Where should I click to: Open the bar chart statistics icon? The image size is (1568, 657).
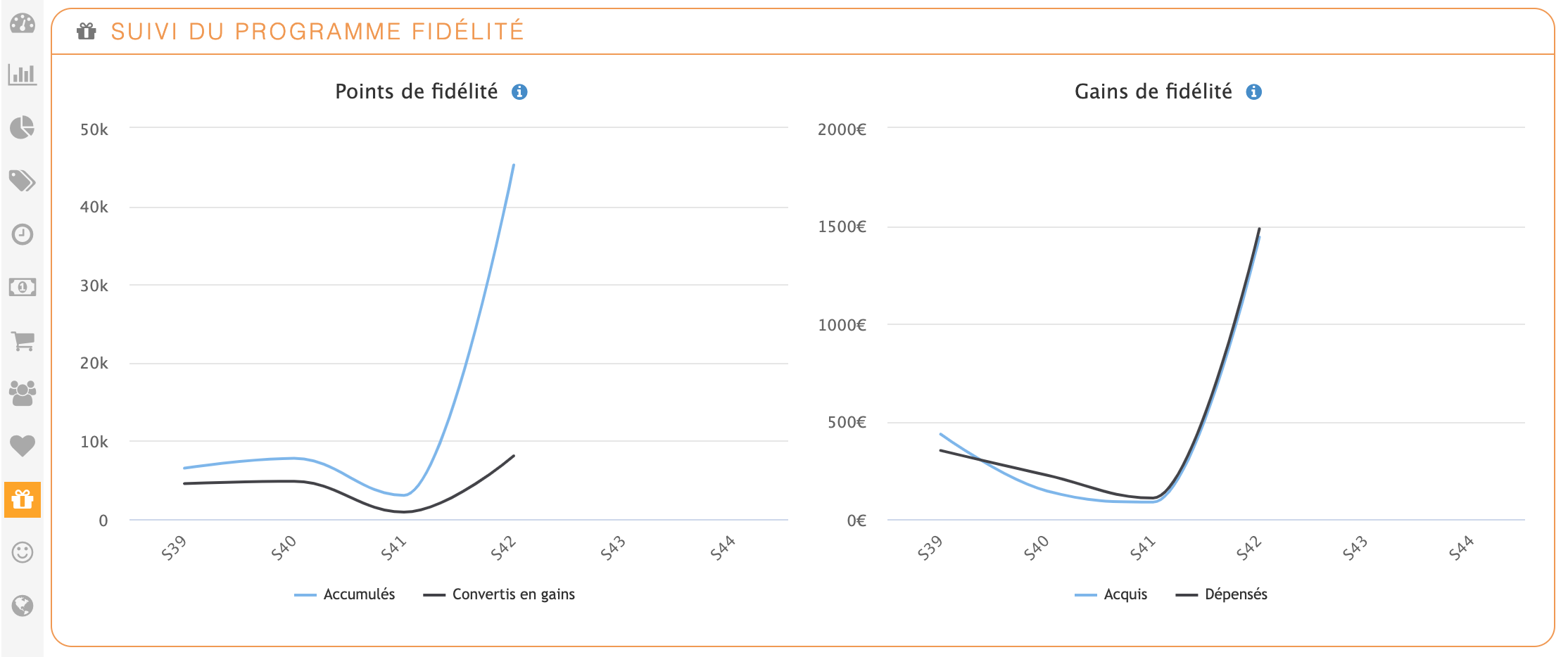pos(23,75)
